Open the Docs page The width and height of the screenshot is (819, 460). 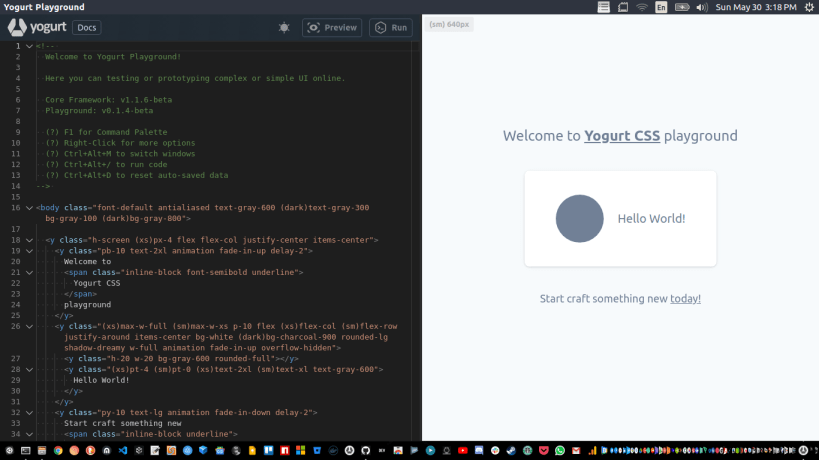click(87, 28)
